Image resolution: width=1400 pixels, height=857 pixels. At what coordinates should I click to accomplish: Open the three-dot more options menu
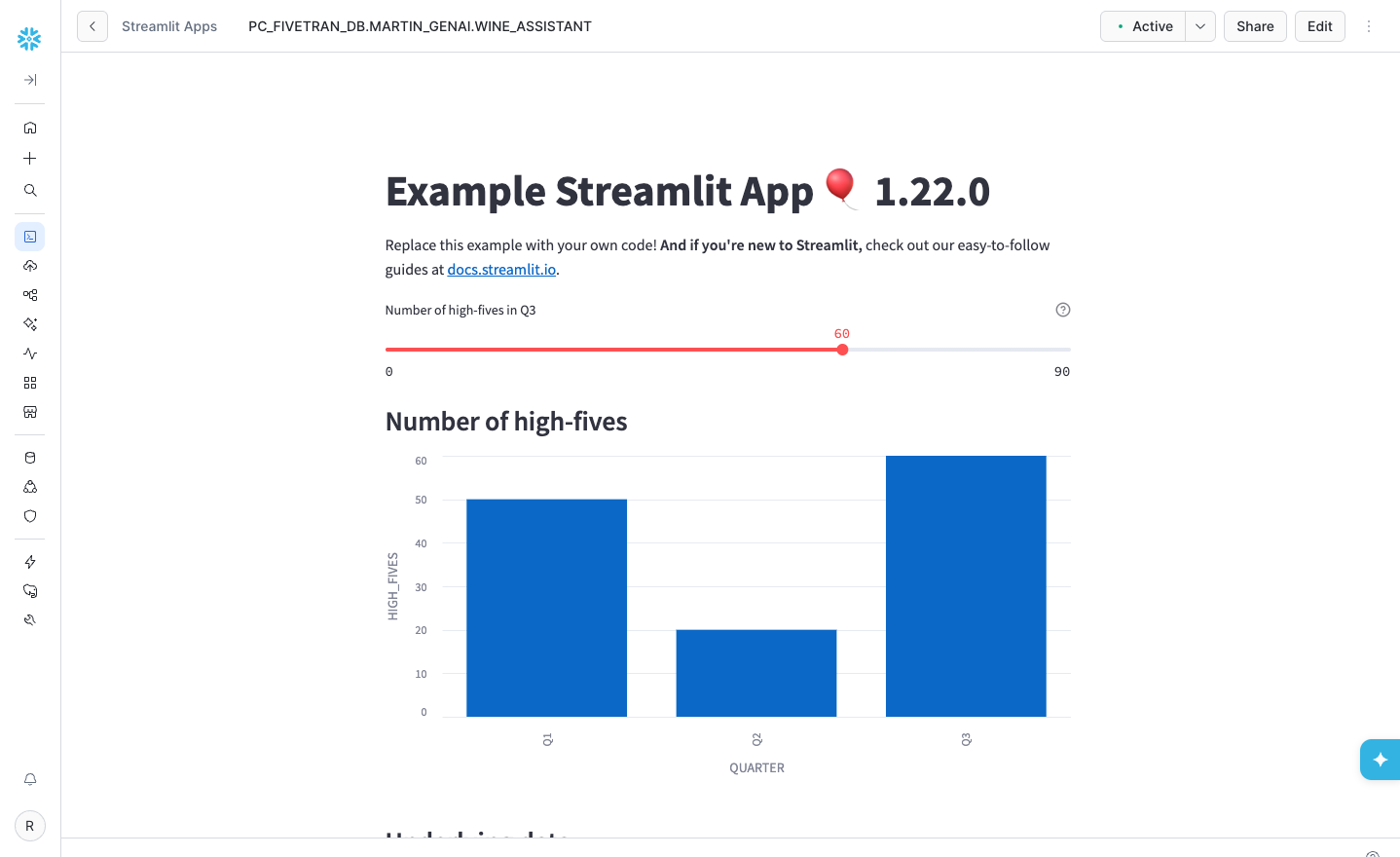coord(1369,26)
